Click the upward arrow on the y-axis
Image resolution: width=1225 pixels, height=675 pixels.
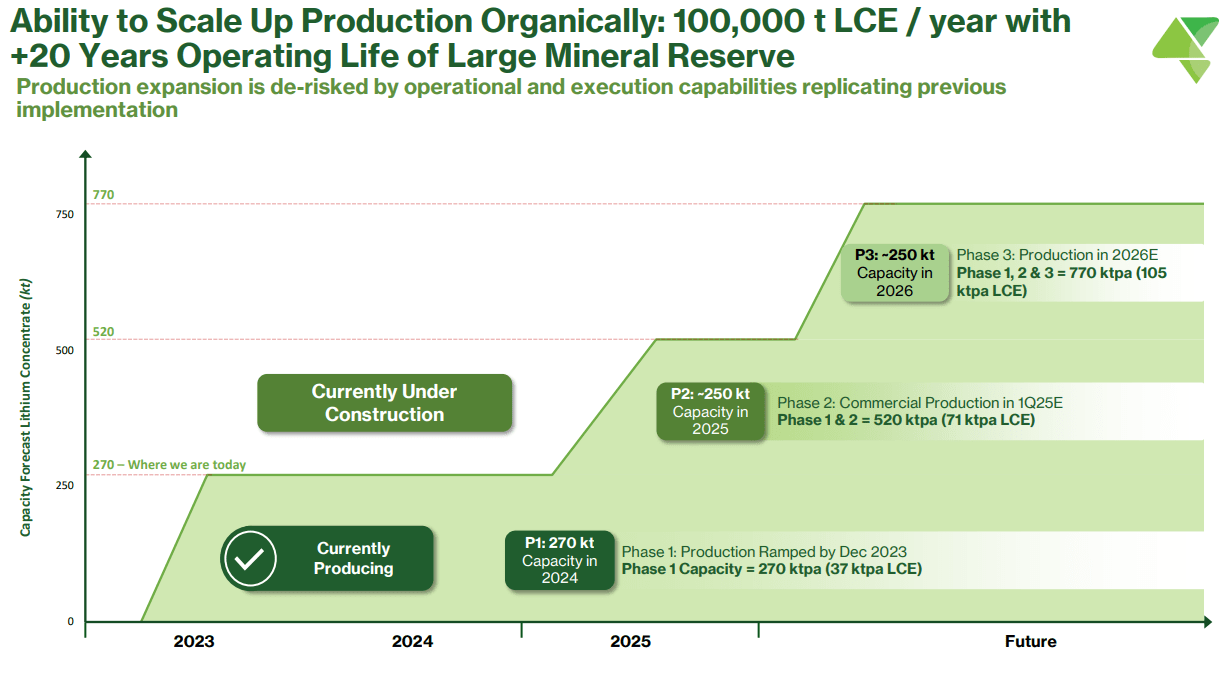pos(86,155)
